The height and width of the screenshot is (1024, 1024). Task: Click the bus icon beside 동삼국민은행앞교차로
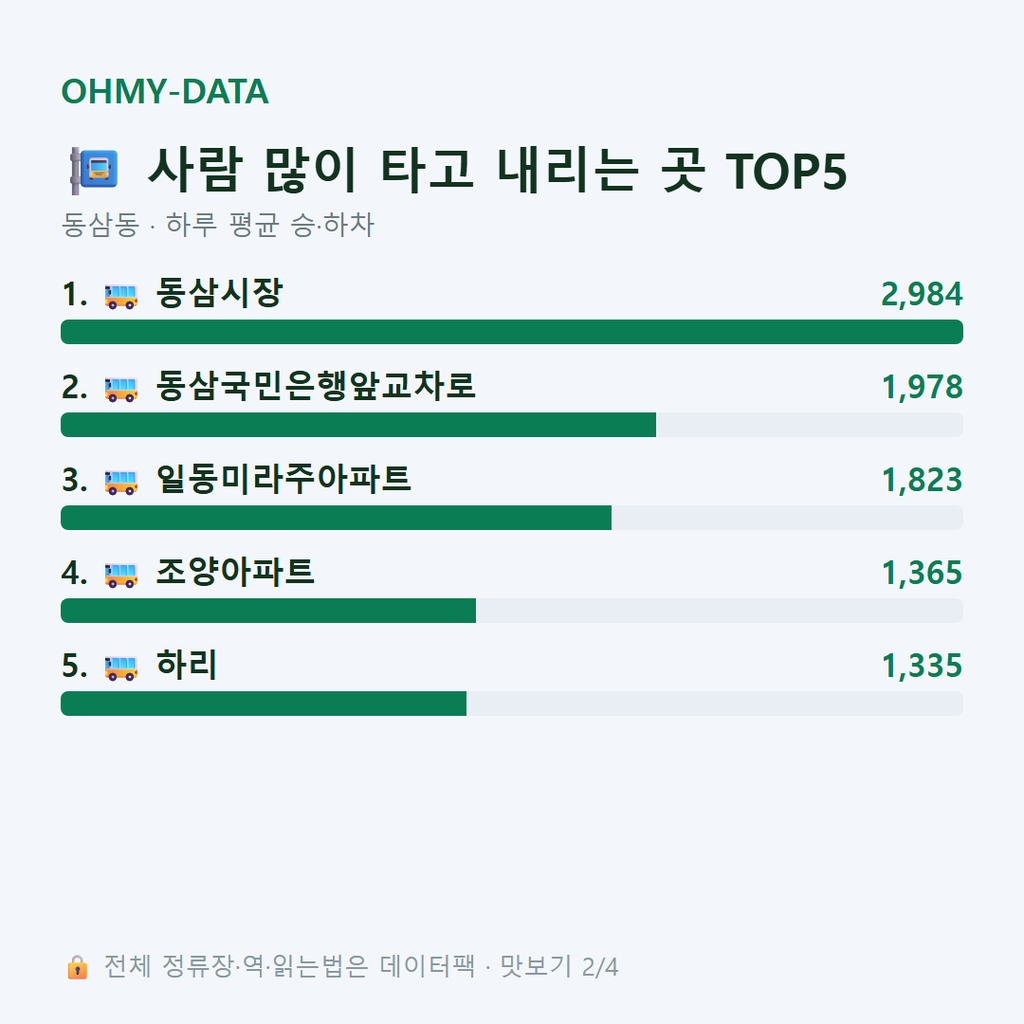[121, 389]
